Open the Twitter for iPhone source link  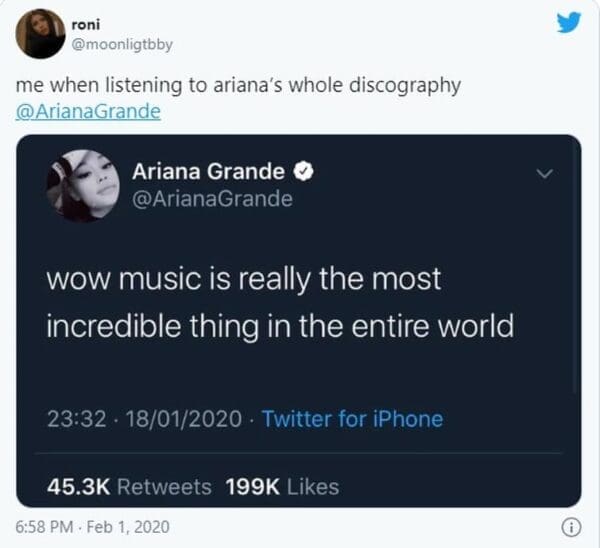[x=352, y=418]
